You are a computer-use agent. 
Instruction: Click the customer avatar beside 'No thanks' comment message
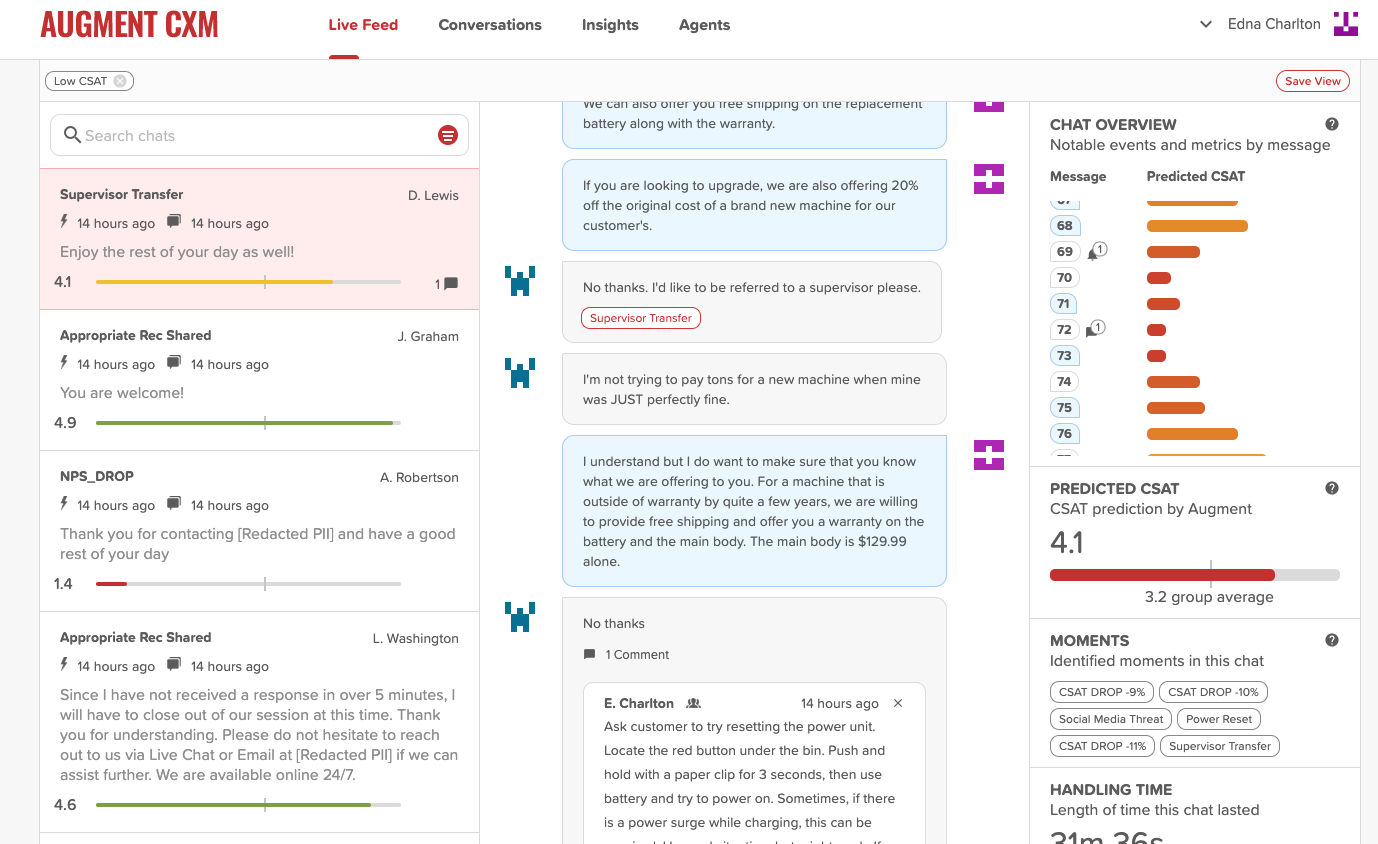coord(520,617)
